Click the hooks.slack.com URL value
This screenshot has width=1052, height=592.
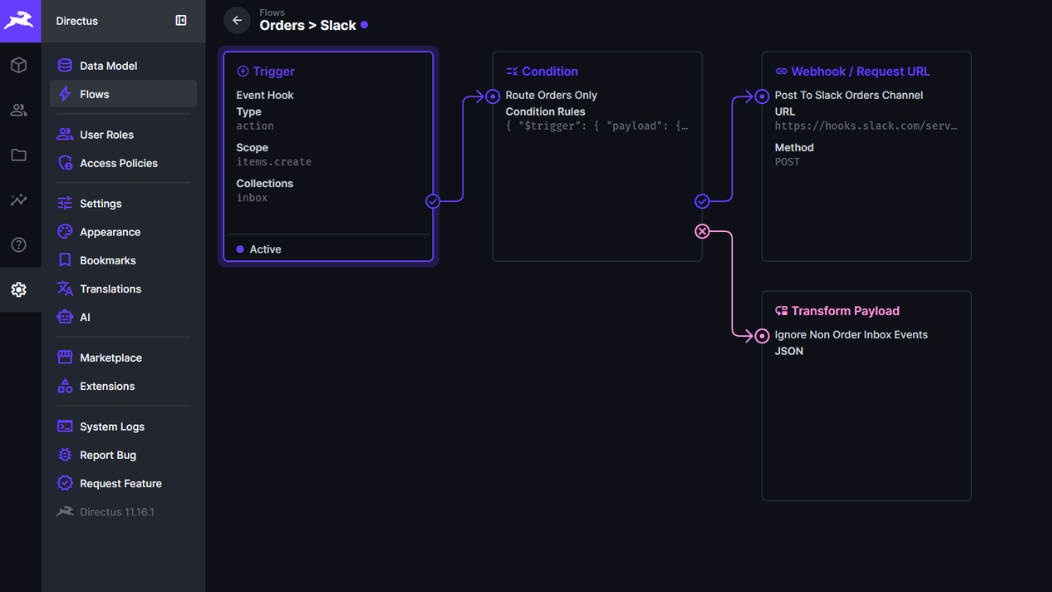pos(866,126)
